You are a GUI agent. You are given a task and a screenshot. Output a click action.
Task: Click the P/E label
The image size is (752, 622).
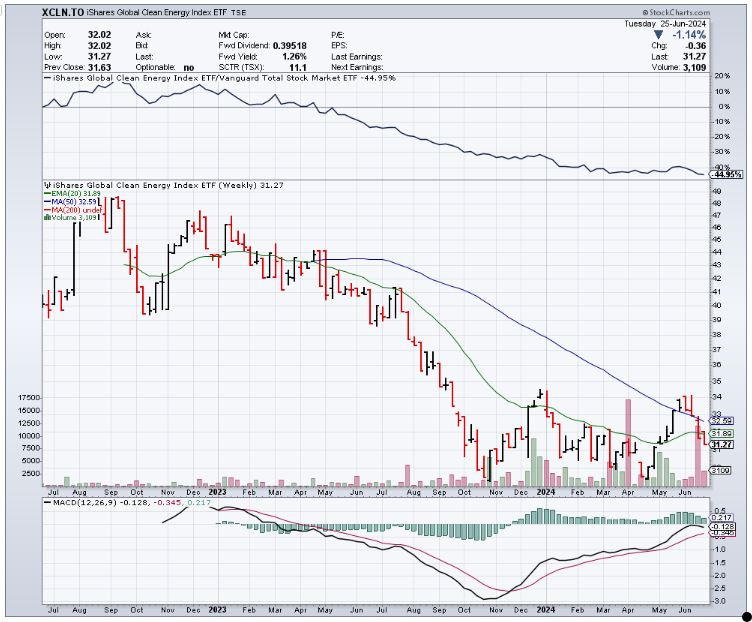(x=338, y=35)
